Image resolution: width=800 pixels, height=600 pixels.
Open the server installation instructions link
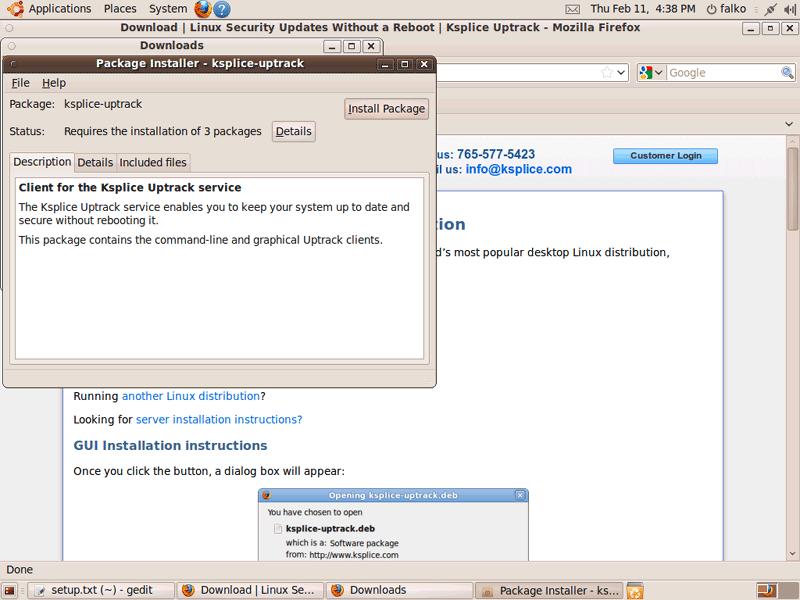pos(218,420)
